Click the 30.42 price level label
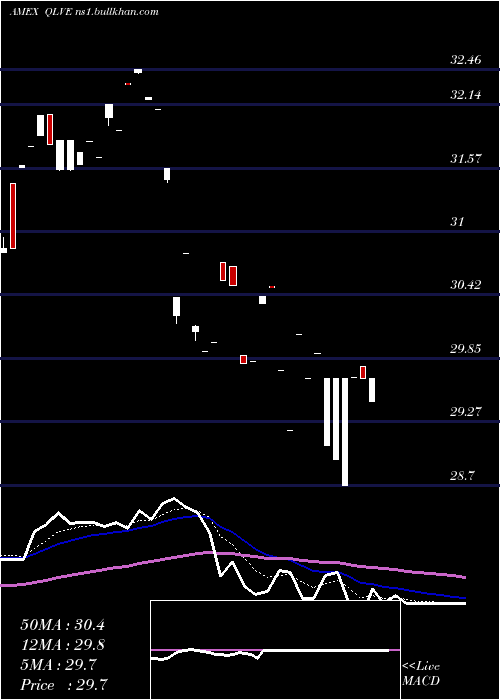500x700 pixels. pyautogui.click(x=466, y=284)
